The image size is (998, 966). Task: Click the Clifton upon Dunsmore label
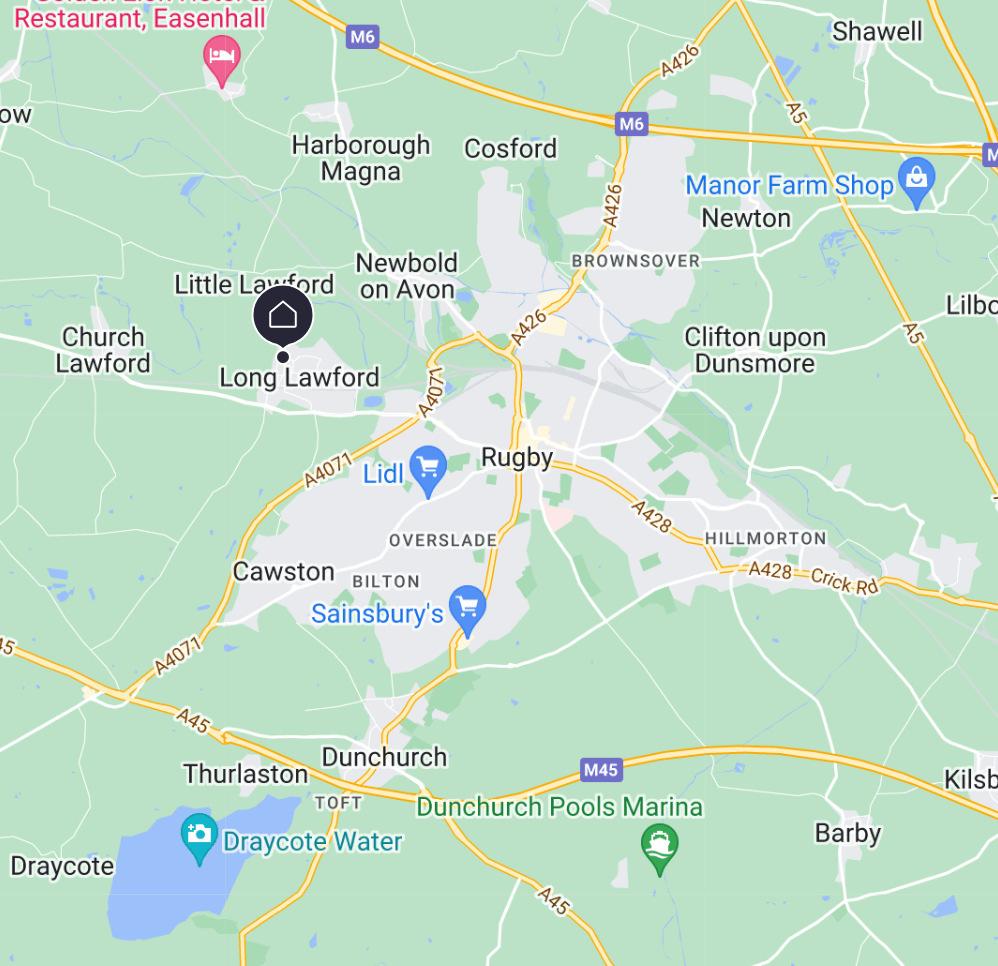tap(755, 350)
